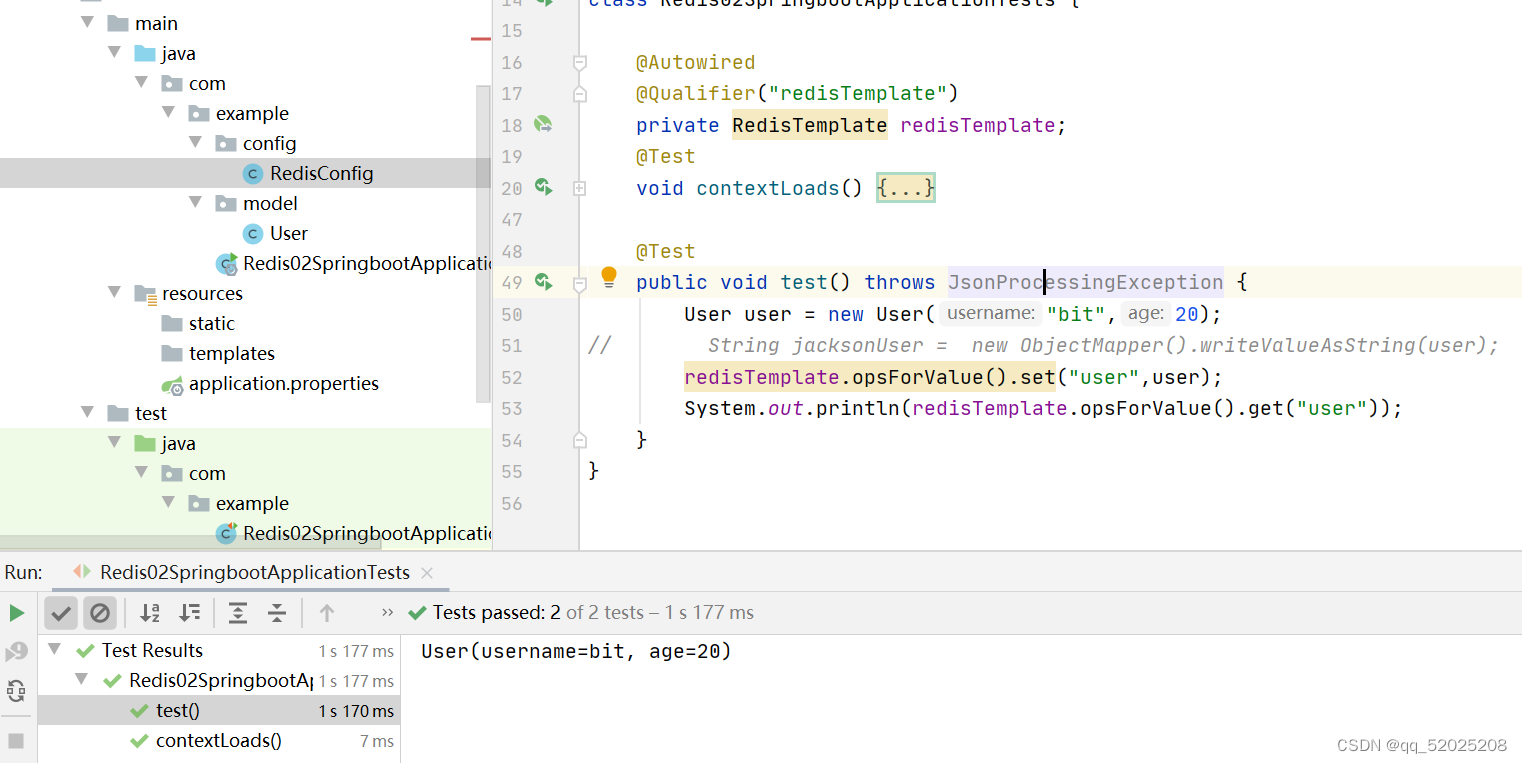Collapse the test() method fold at line 49
The height and width of the screenshot is (763, 1522).
coord(579,284)
